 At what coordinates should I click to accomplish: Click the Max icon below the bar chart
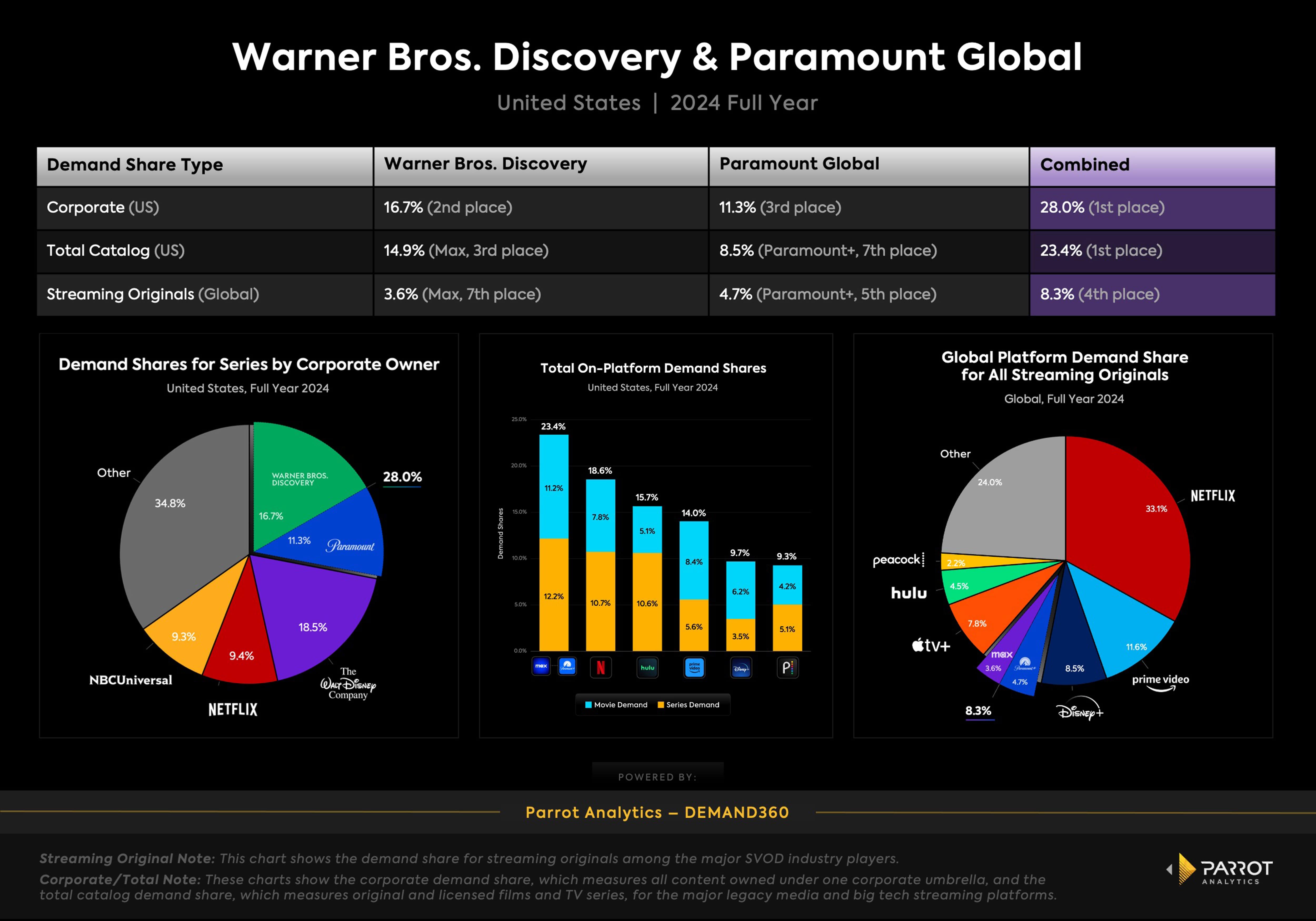541,666
